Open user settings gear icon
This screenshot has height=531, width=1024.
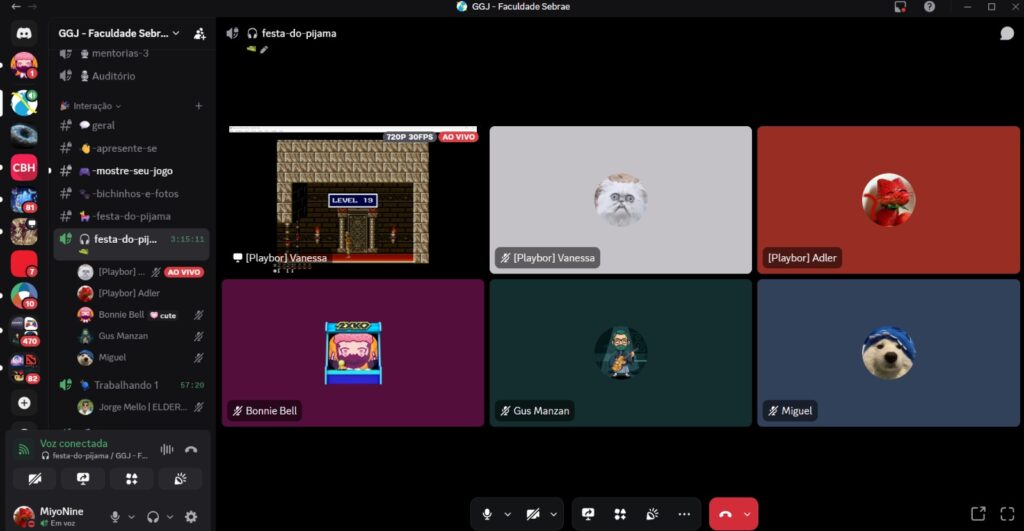191,516
